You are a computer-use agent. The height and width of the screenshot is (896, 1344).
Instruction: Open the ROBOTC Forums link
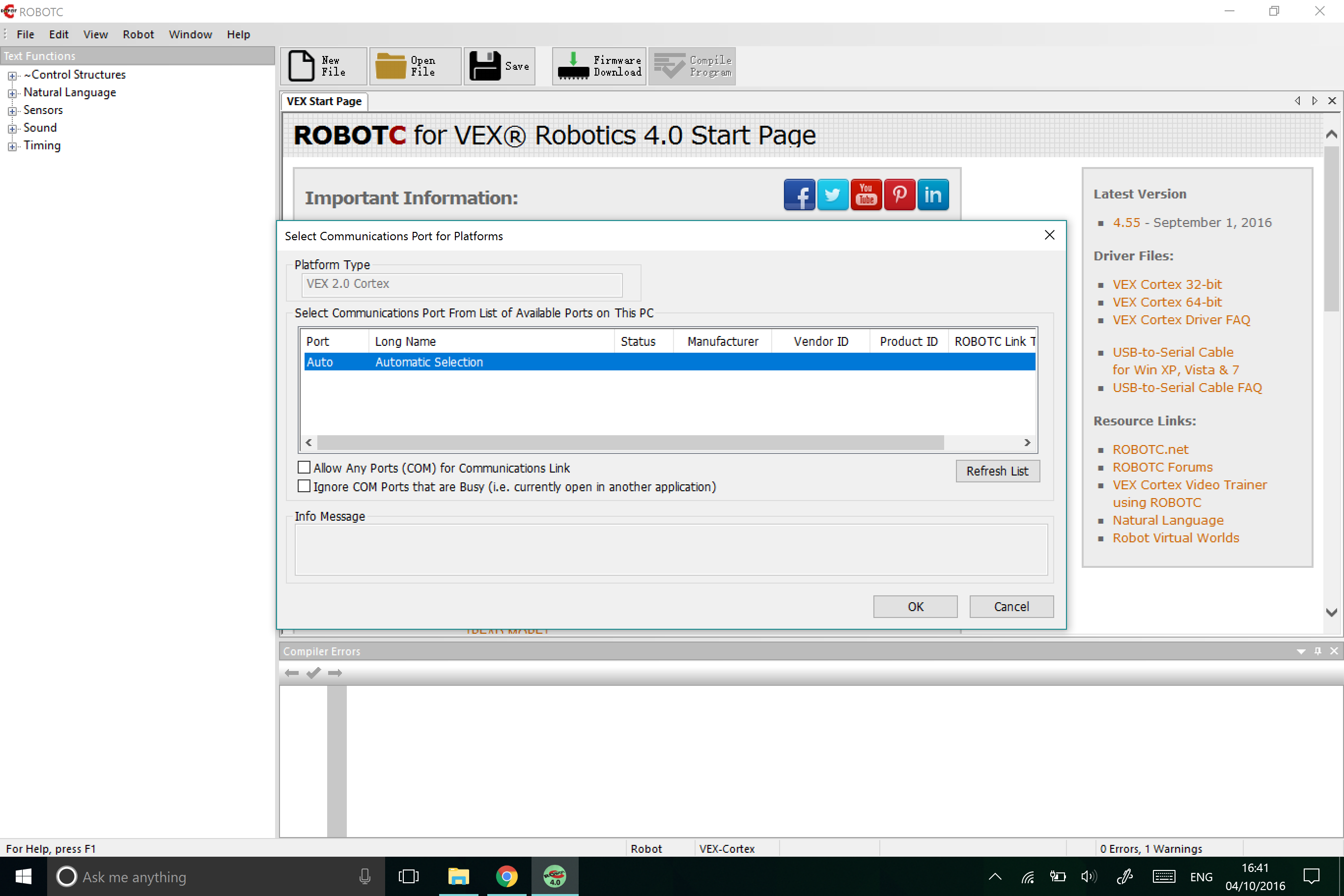click(x=1162, y=467)
